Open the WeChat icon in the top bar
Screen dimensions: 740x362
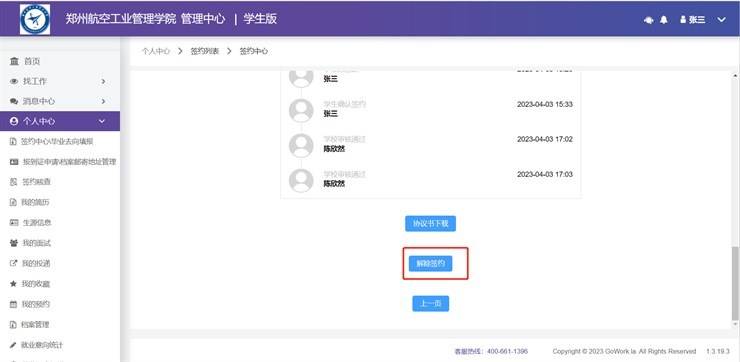[649, 20]
